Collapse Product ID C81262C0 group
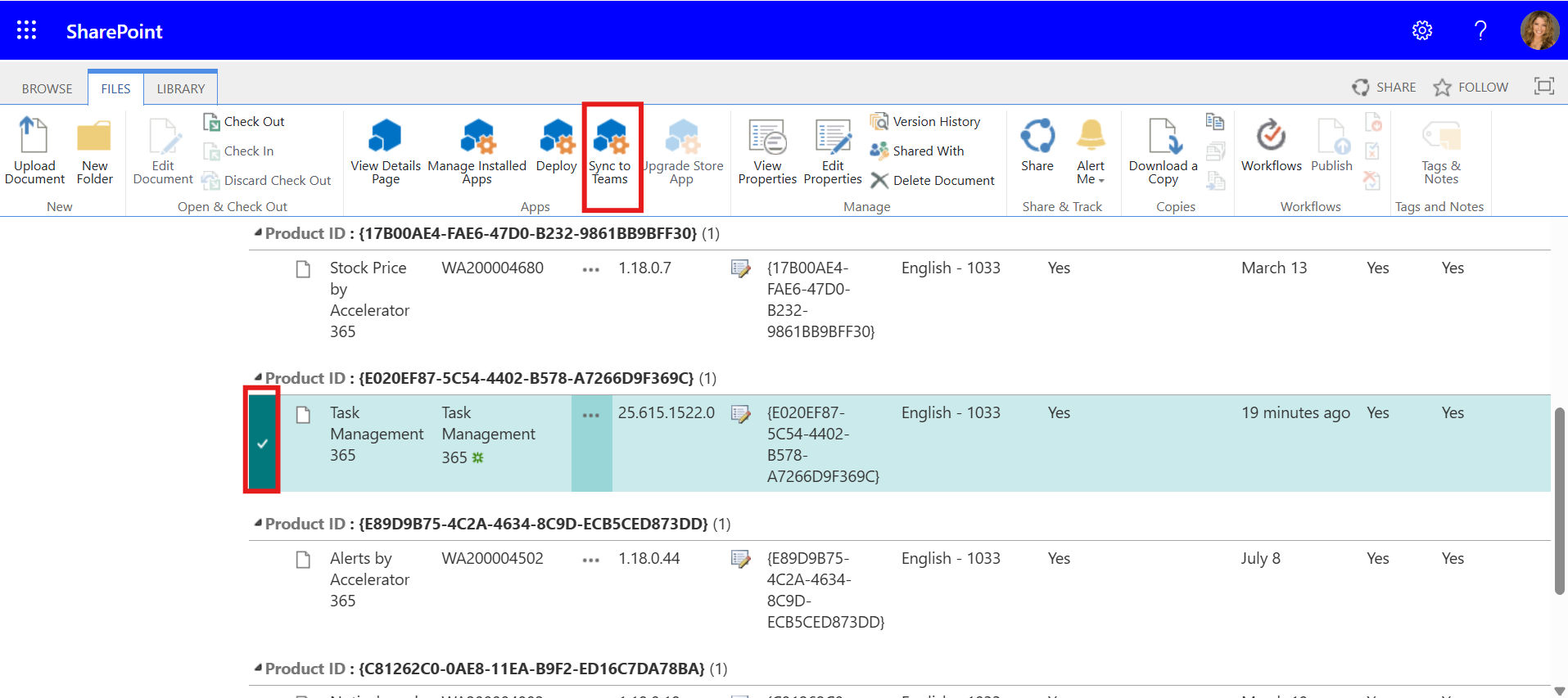1568x698 pixels. click(x=258, y=669)
